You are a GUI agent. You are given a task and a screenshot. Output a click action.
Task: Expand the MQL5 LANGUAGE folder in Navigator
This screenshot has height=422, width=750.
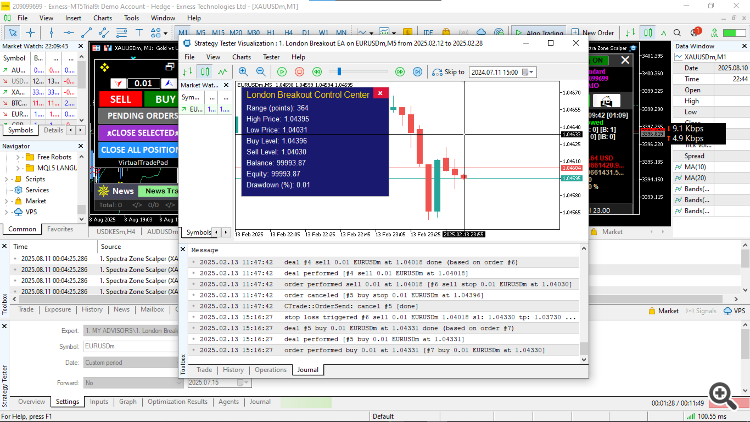(18, 168)
